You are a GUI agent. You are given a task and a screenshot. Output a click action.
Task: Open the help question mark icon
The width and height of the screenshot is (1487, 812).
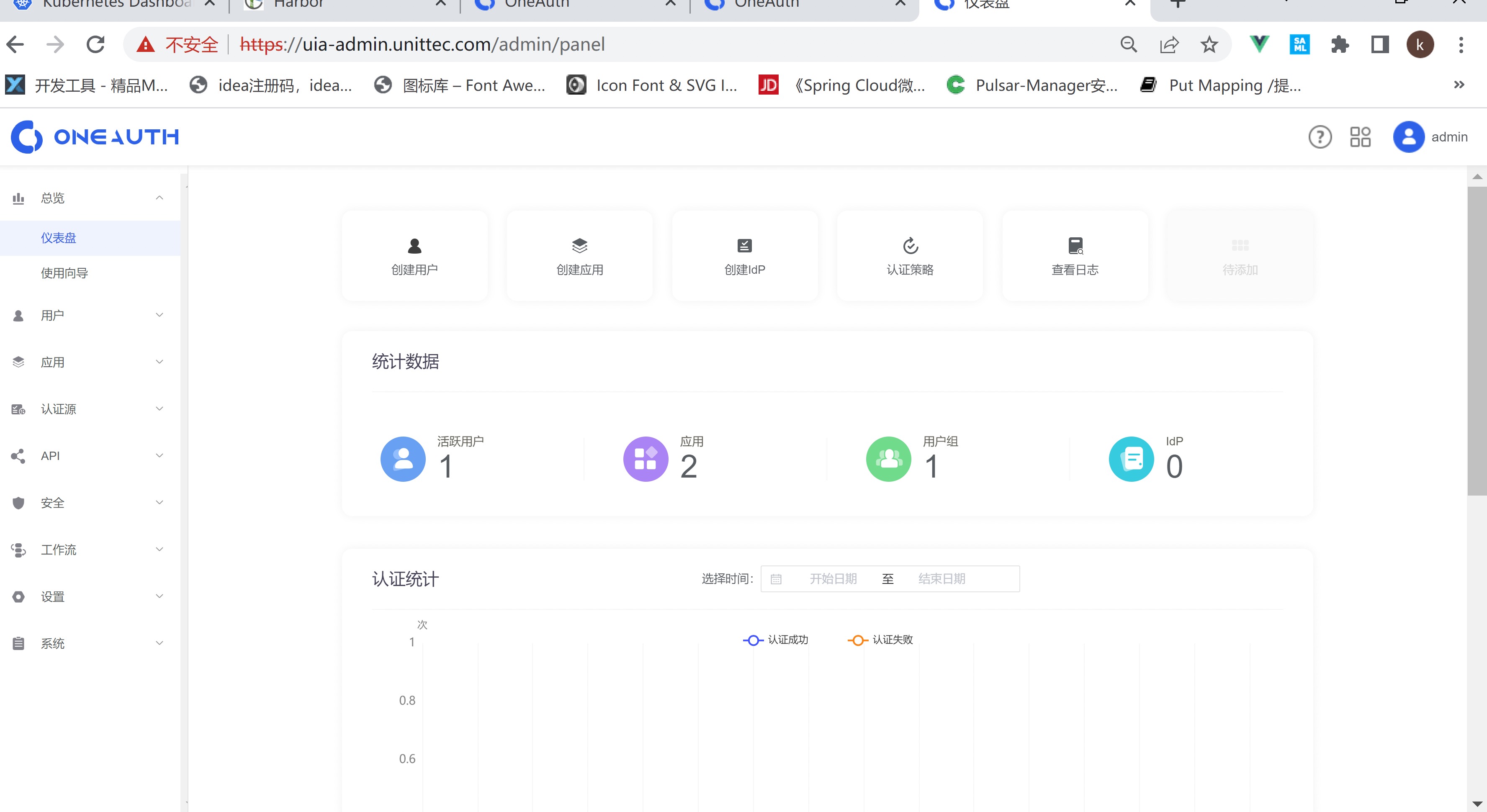click(x=1320, y=137)
